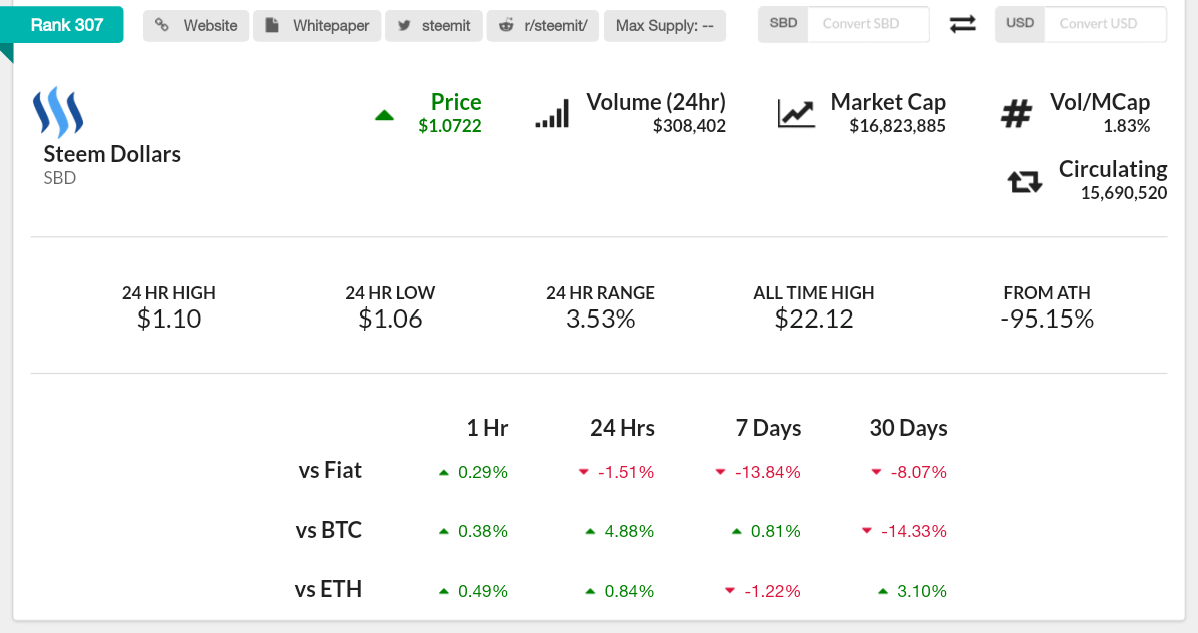This screenshot has height=633, width=1198.
Task: Click the vs BTC row label
Action: point(329,530)
